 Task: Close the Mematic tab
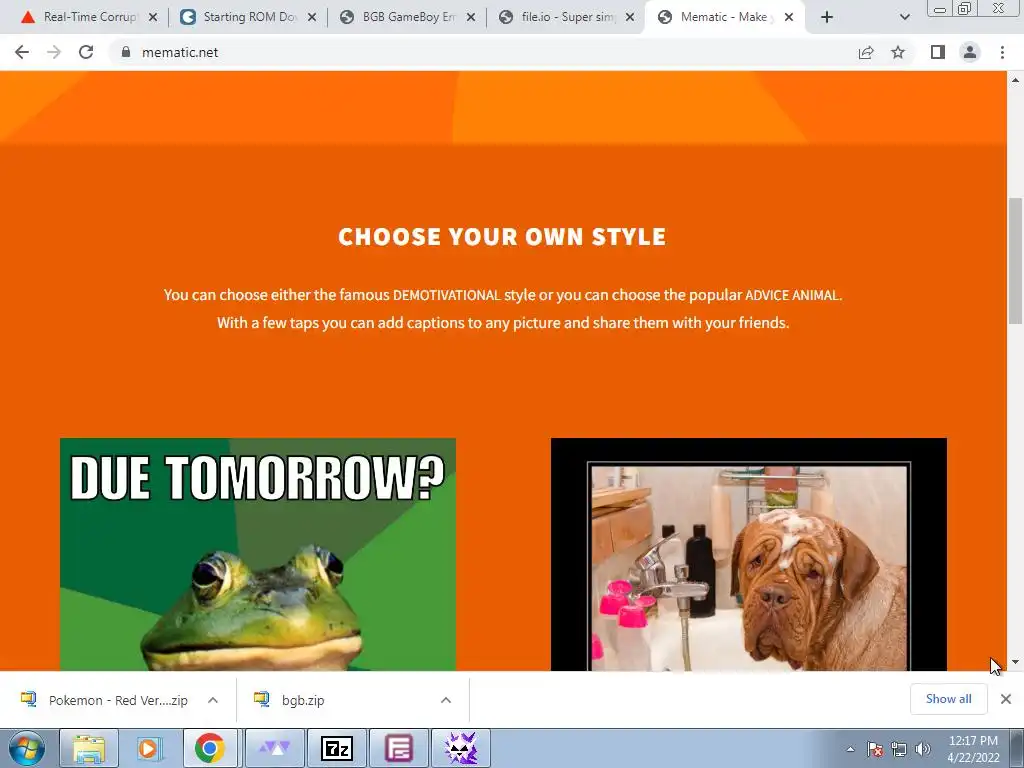pos(789,17)
